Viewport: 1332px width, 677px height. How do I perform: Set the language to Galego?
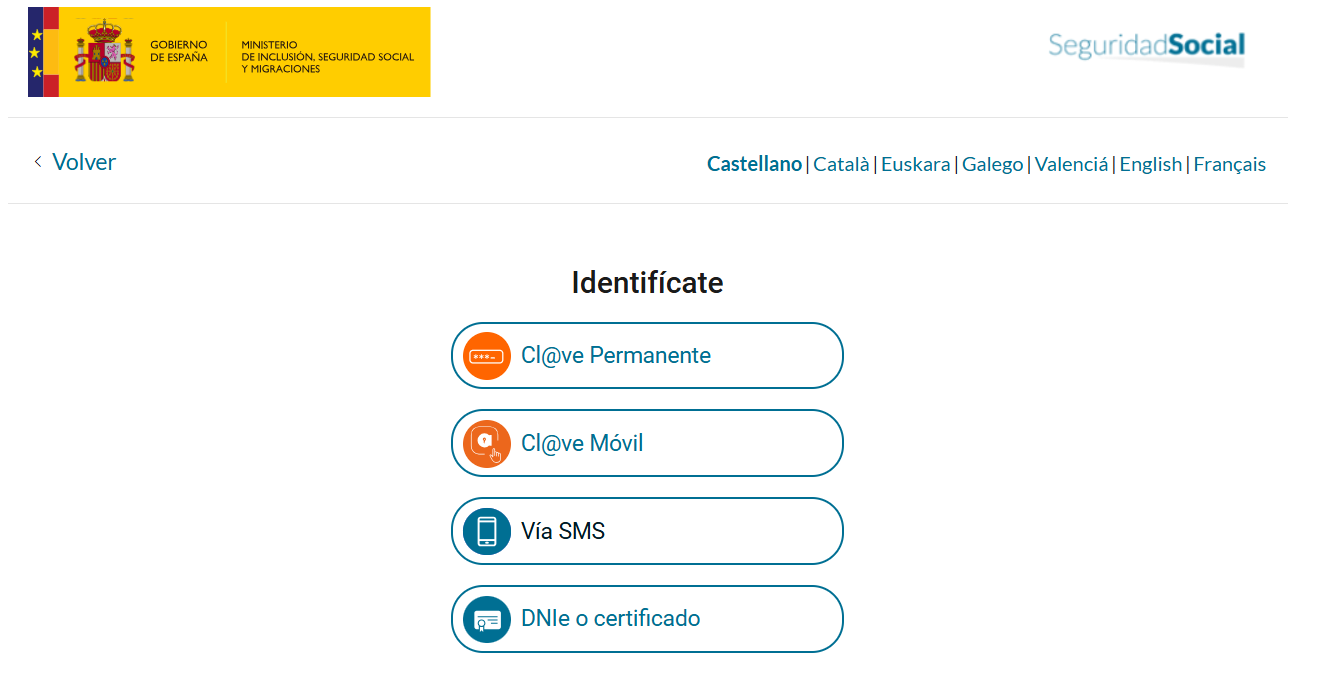pyautogui.click(x=993, y=164)
